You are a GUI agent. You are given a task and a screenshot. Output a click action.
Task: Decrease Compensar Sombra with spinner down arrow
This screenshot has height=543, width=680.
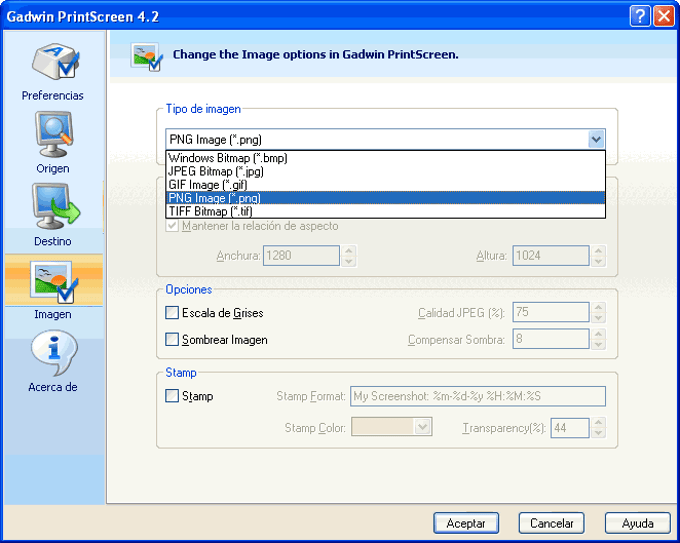coord(598,344)
